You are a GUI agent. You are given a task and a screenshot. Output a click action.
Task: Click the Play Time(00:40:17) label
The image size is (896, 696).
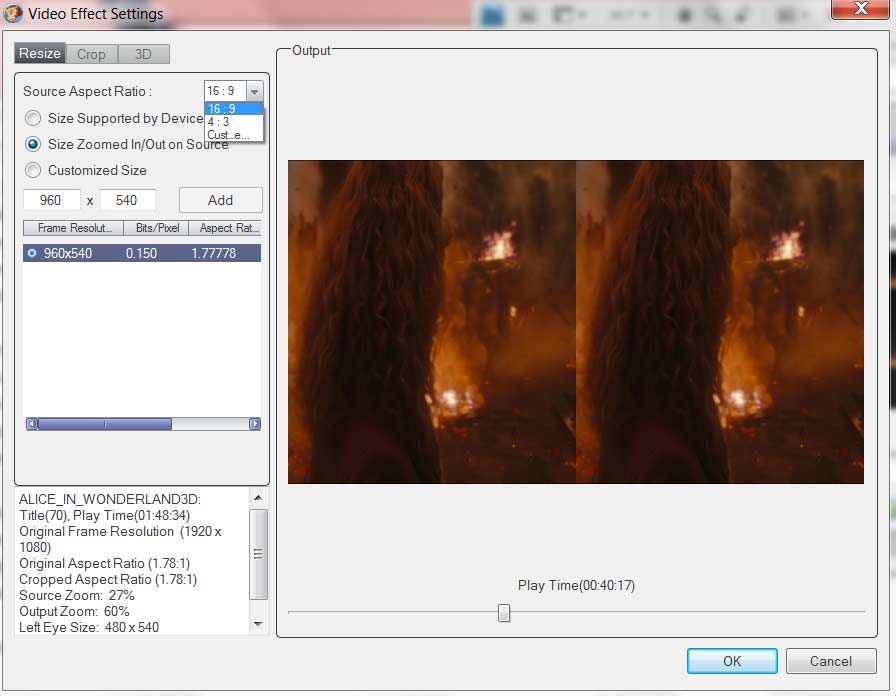coord(576,586)
